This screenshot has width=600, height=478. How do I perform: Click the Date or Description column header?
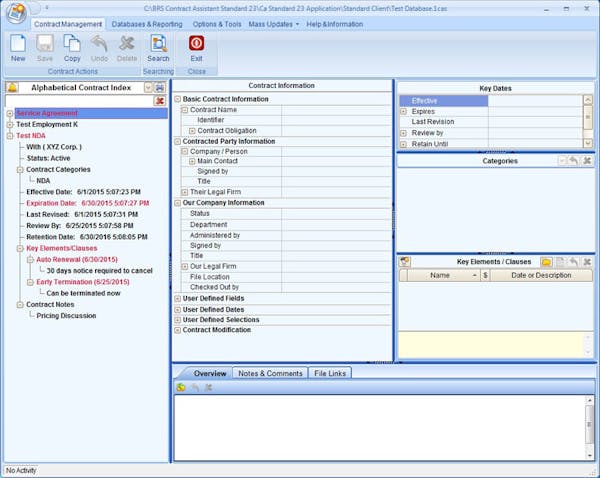click(541, 275)
